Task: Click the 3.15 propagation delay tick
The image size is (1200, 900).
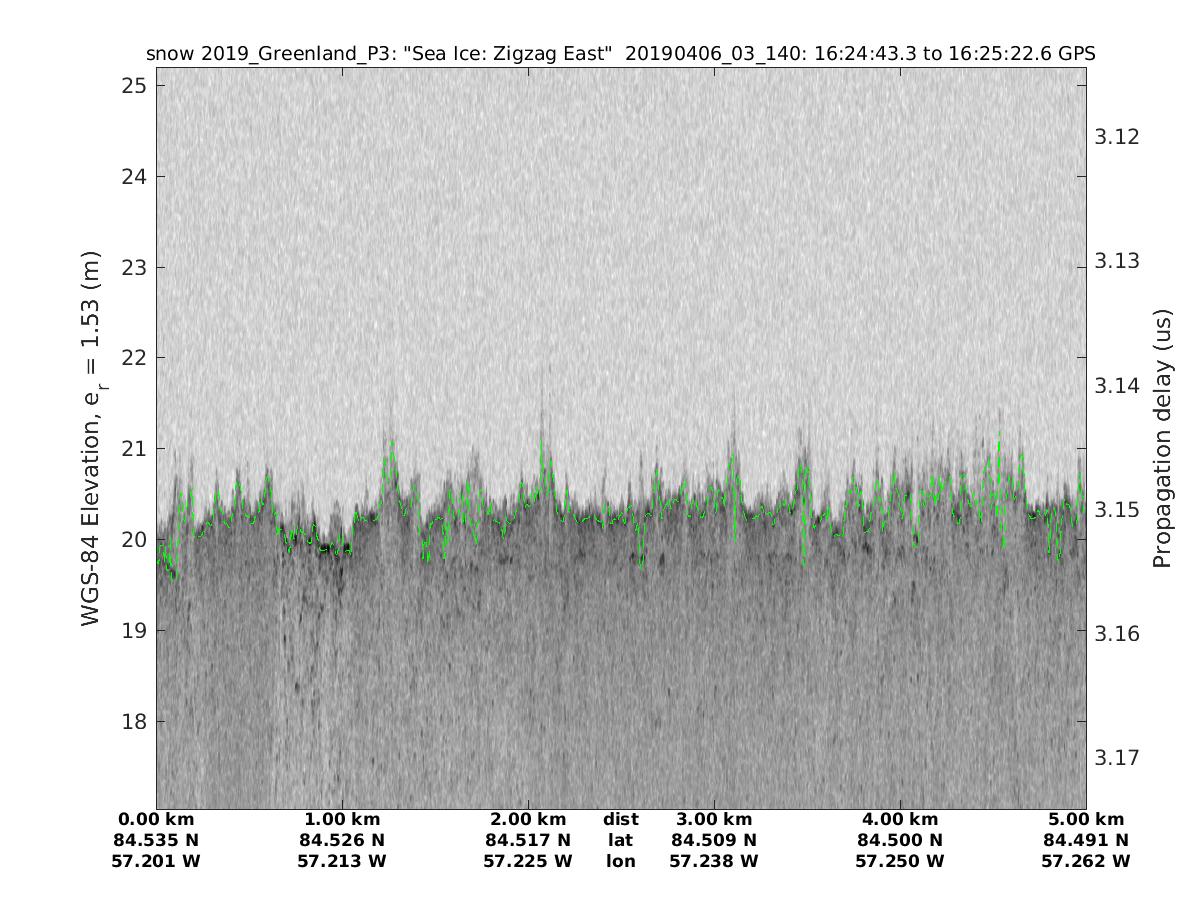Action: pyautogui.click(x=1119, y=510)
